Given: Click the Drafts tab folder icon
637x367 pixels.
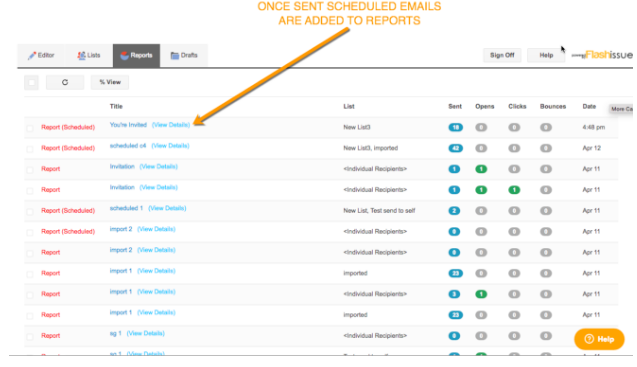Looking at the screenshot, I should click(x=175, y=55).
